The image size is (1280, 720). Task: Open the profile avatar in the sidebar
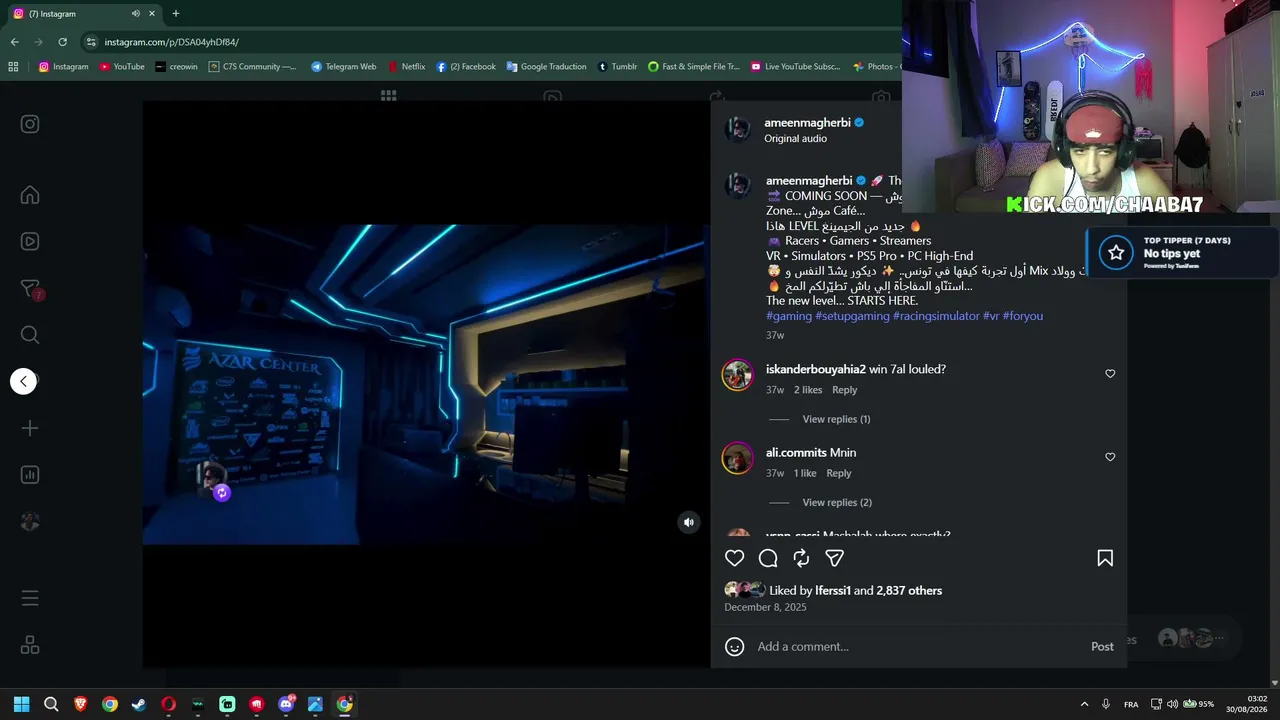(30, 521)
